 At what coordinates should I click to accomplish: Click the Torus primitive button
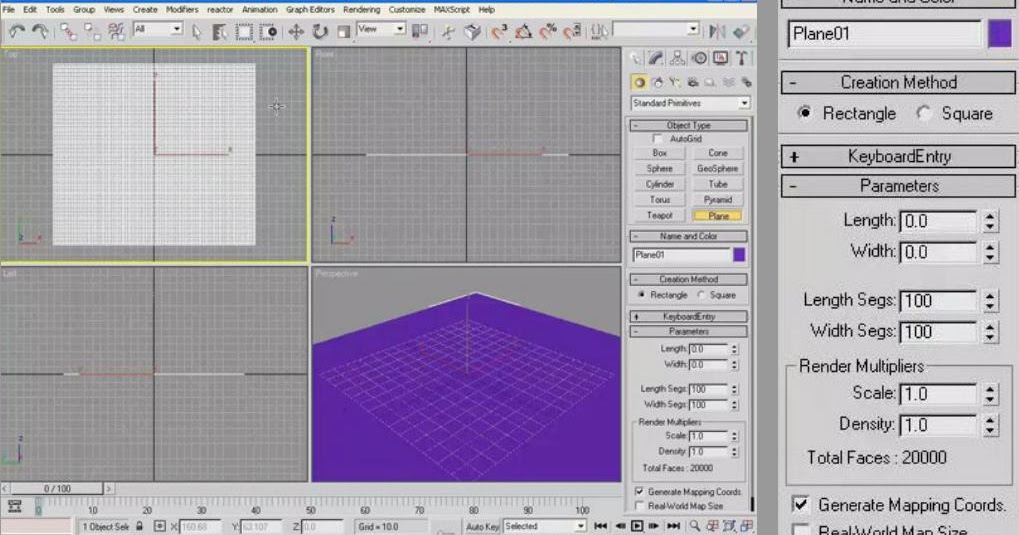pos(660,200)
